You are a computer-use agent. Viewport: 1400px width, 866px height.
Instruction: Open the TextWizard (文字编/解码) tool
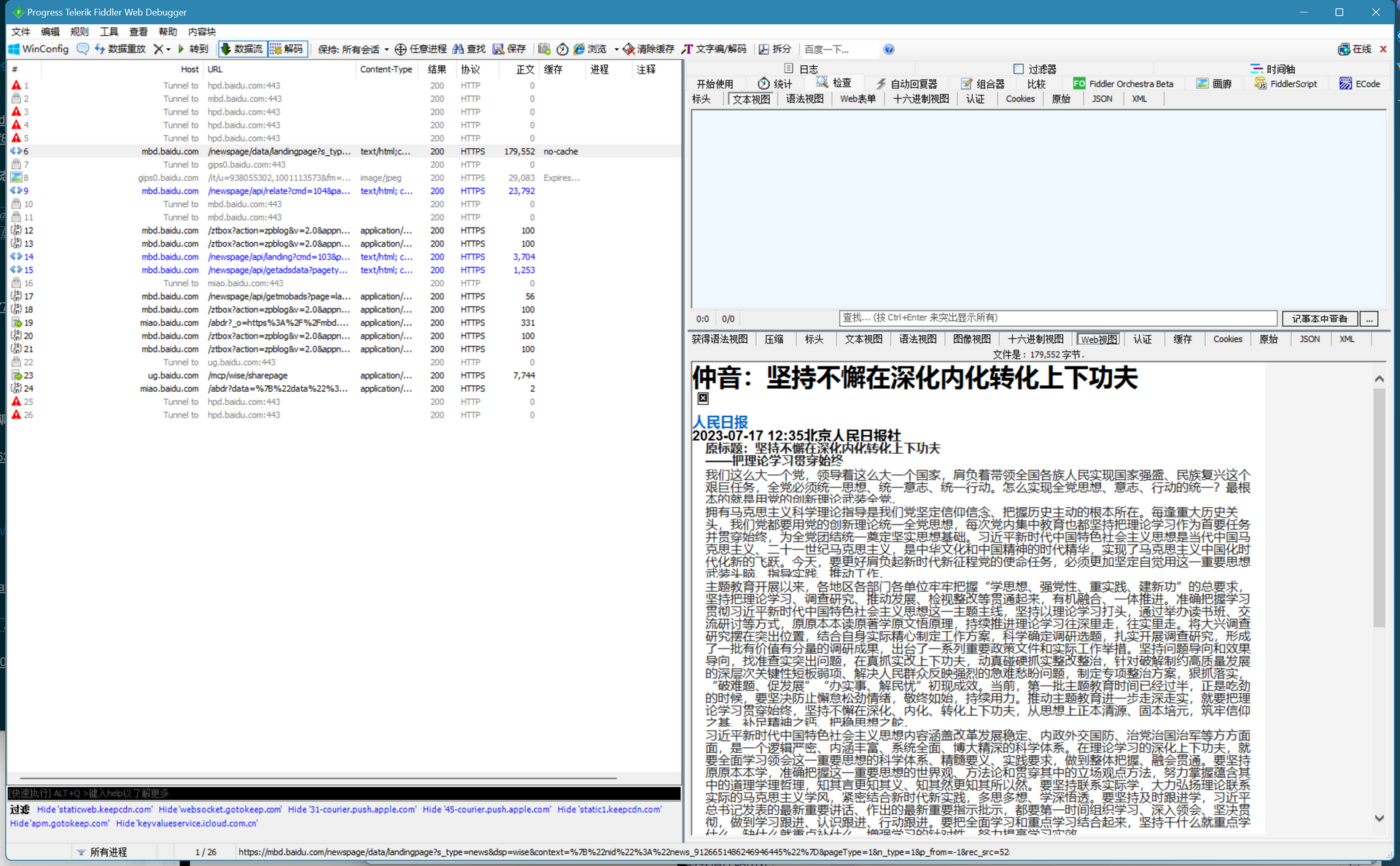point(714,49)
